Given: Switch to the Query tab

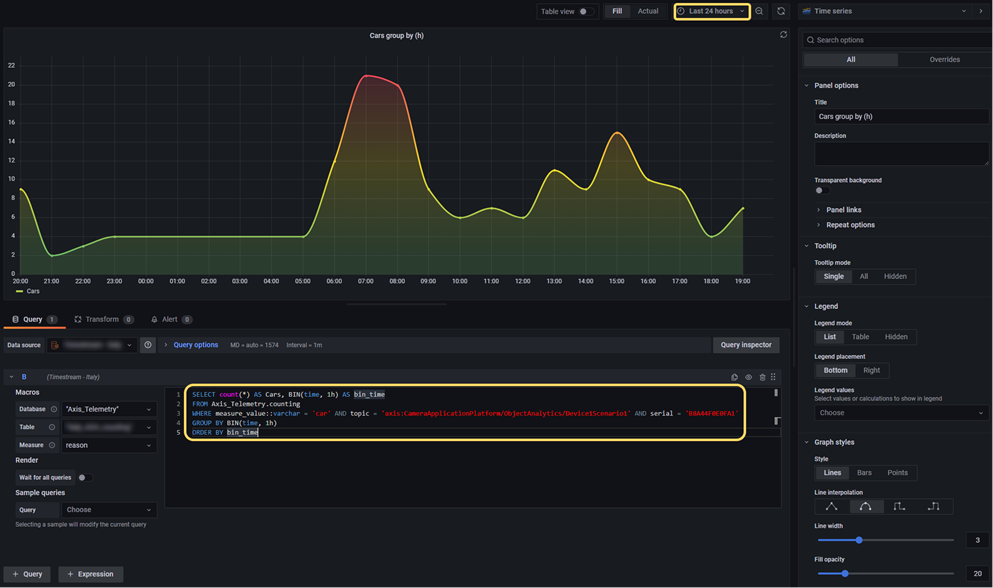Looking at the screenshot, I should click(x=34, y=319).
